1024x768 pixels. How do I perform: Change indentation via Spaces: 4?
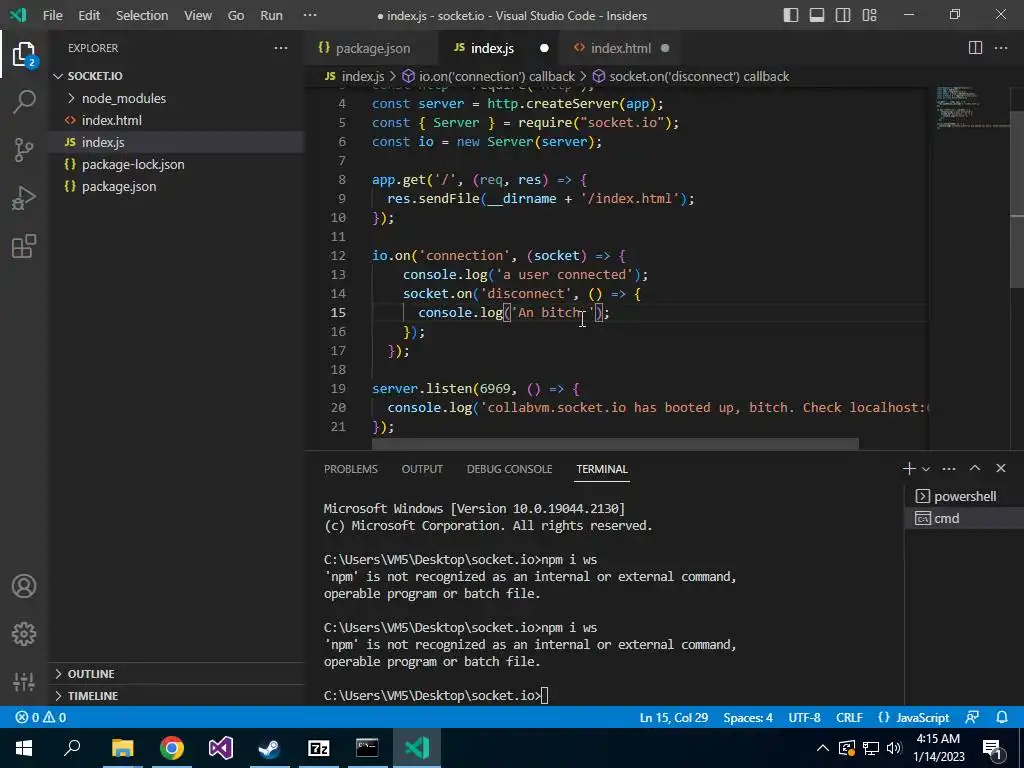pos(748,717)
